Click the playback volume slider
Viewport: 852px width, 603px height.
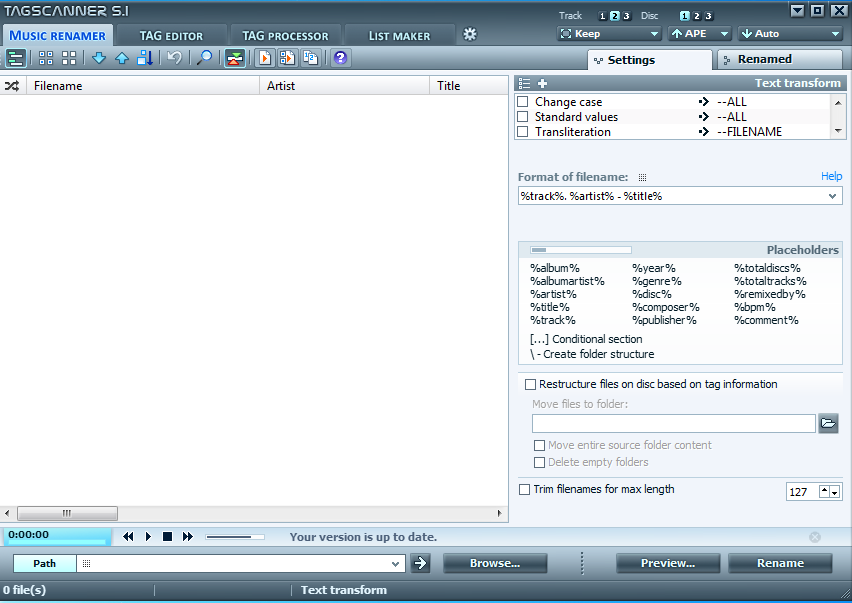(235, 537)
